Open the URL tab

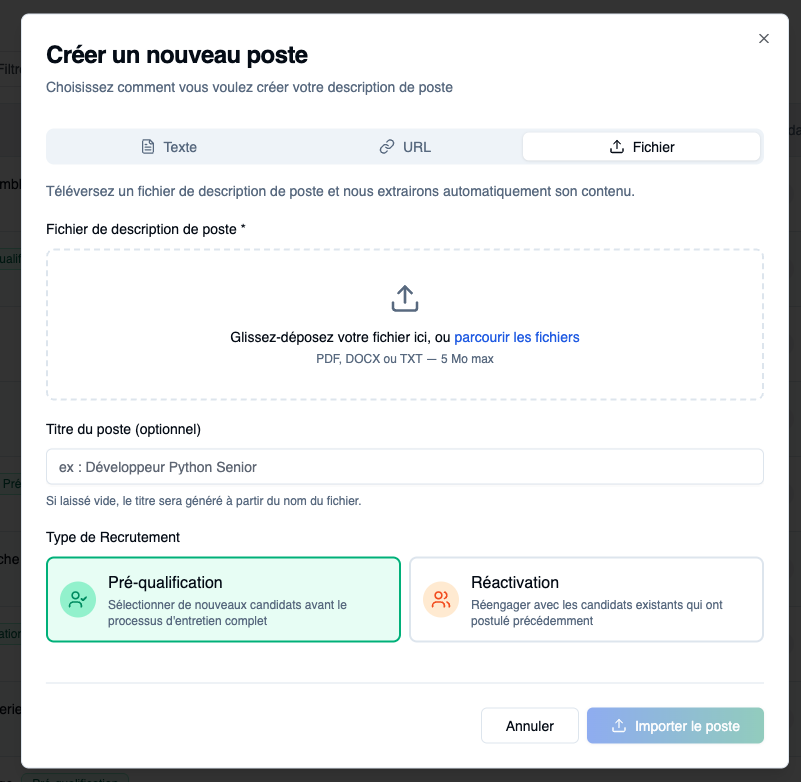tap(405, 147)
